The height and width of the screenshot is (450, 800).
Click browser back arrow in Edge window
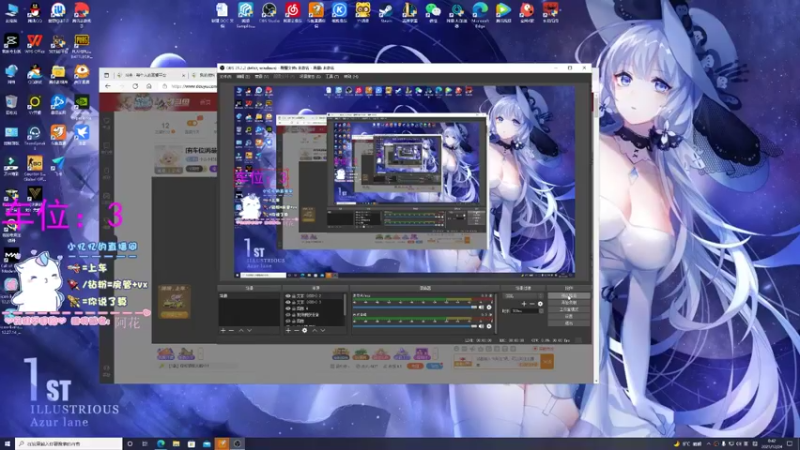[x=108, y=86]
